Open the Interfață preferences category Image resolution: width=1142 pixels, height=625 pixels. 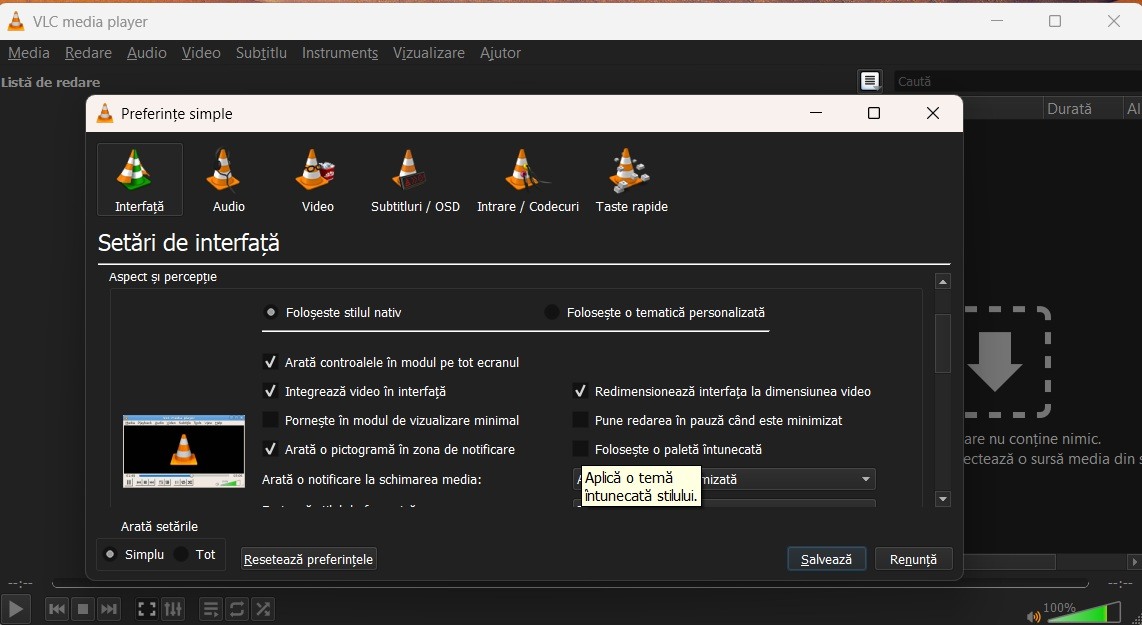(x=139, y=180)
